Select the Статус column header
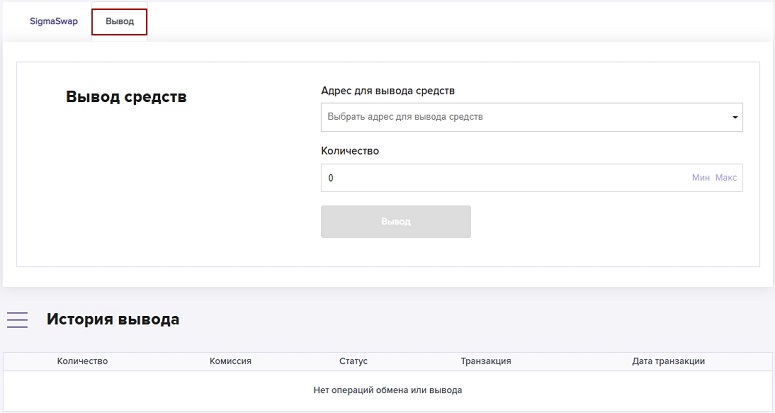The width and height of the screenshot is (775, 413). coord(354,361)
